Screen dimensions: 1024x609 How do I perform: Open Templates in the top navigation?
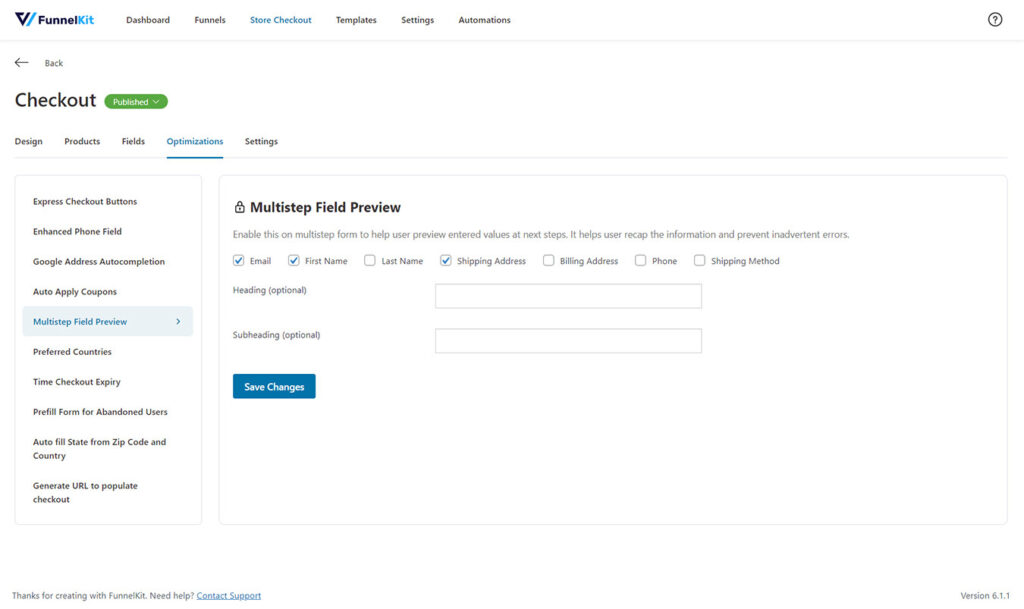(x=356, y=20)
